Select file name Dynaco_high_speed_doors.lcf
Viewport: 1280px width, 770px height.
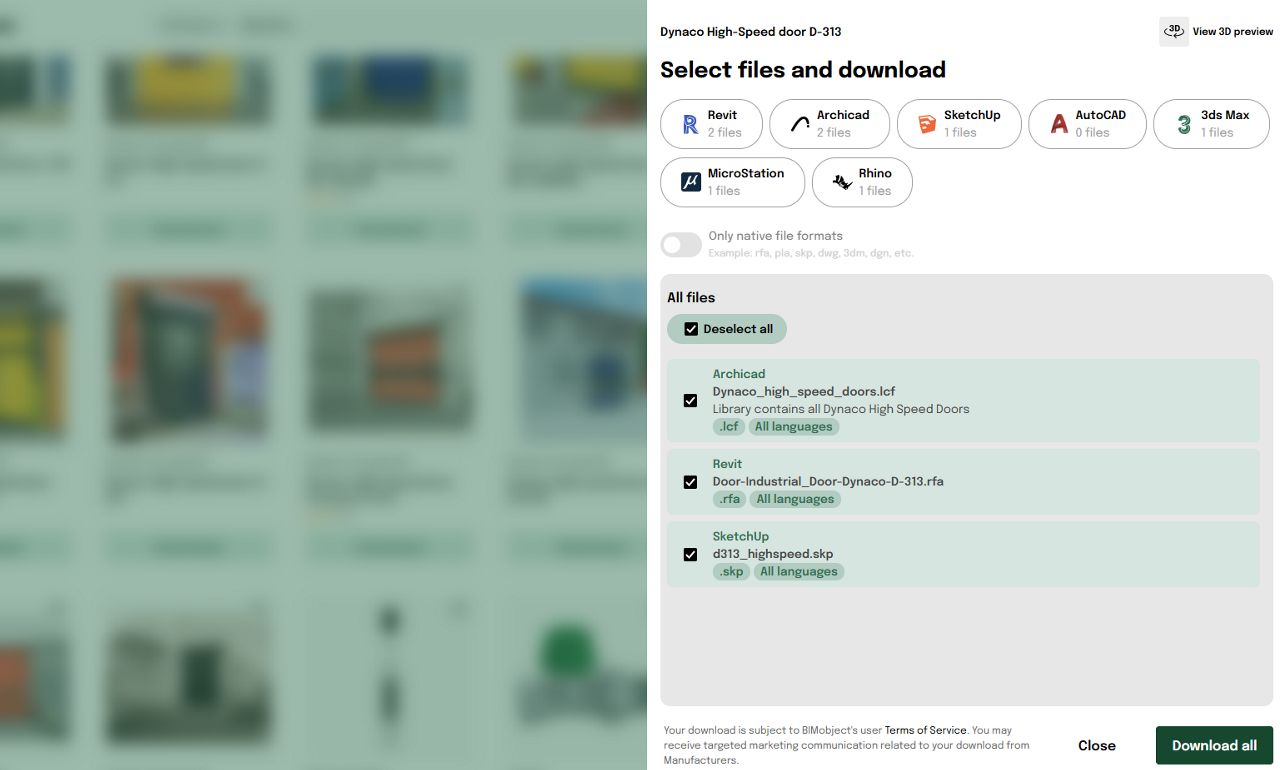(804, 391)
